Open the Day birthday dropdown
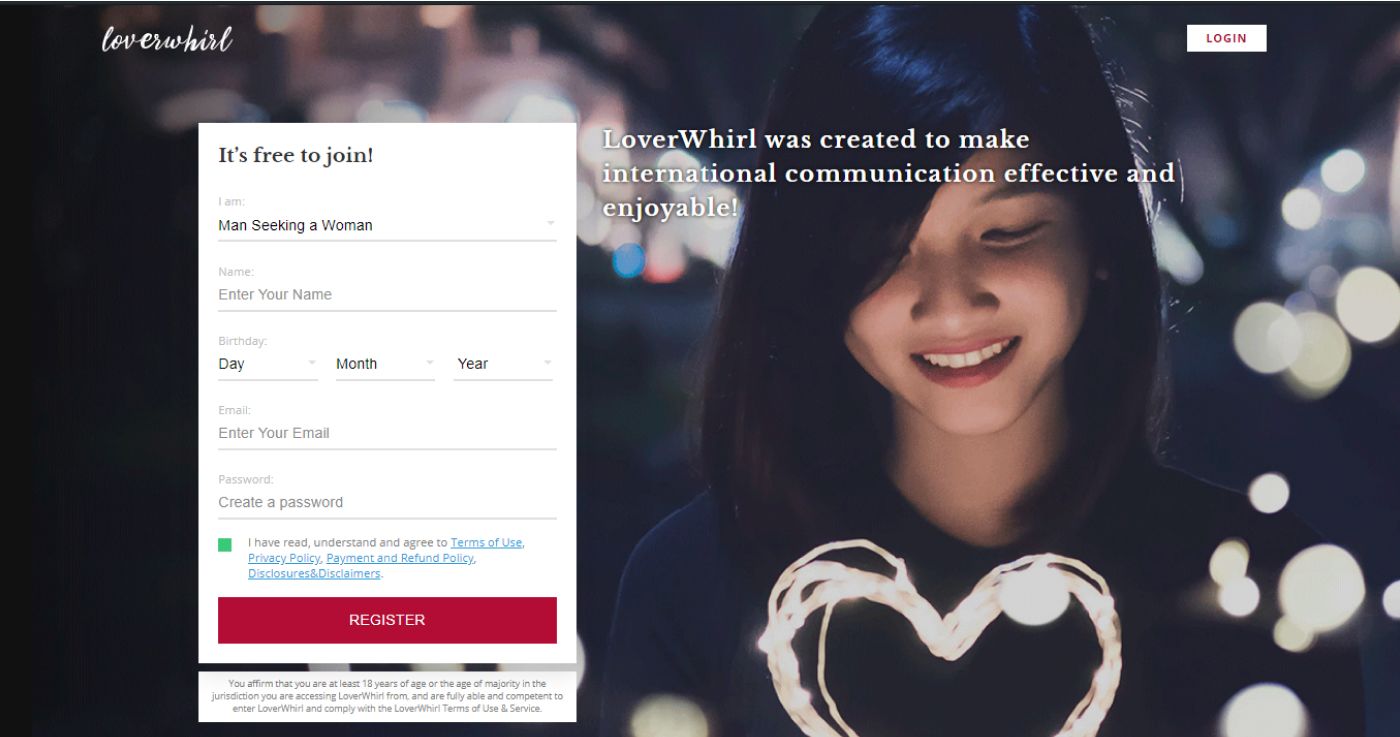This screenshot has width=1400, height=737. (x=268, y=364)
